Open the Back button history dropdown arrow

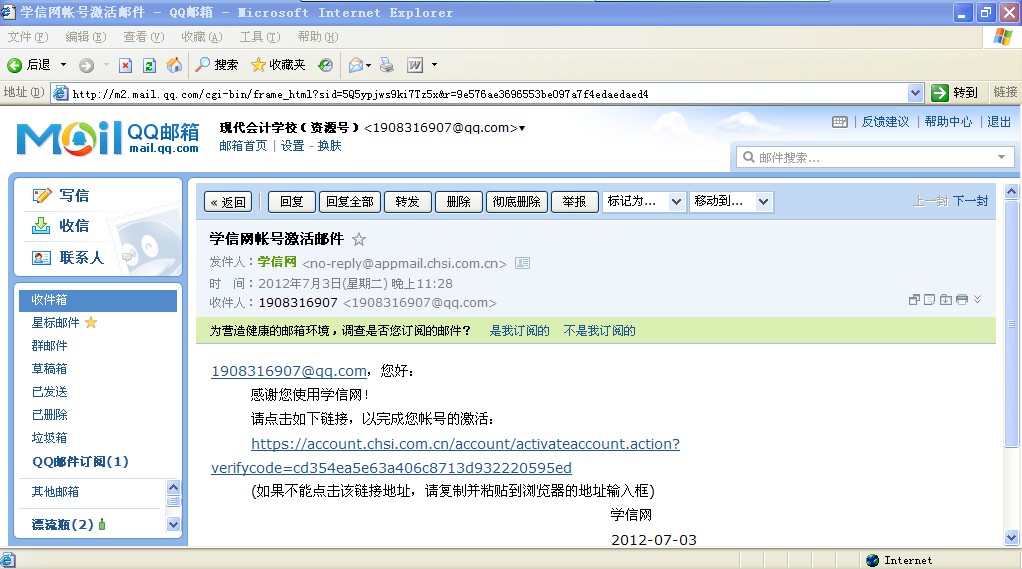coord(63,65)
